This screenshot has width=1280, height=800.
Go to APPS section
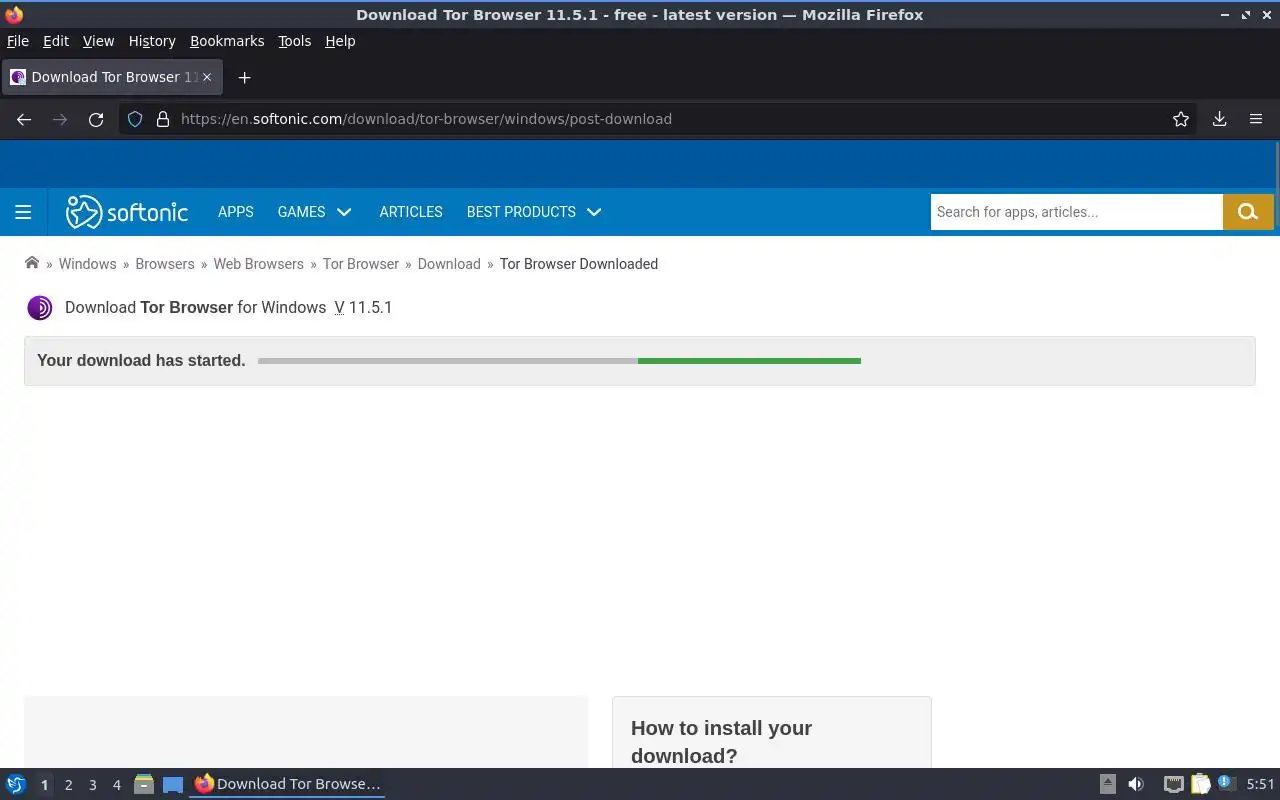pyautogui.click(x=236, y=212)
